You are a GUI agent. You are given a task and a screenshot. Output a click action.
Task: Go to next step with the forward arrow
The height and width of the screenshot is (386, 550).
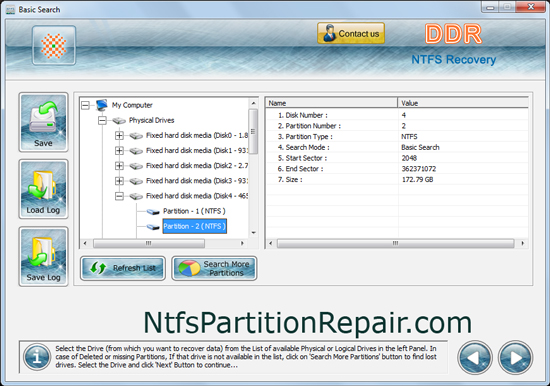tap(516, 358)
